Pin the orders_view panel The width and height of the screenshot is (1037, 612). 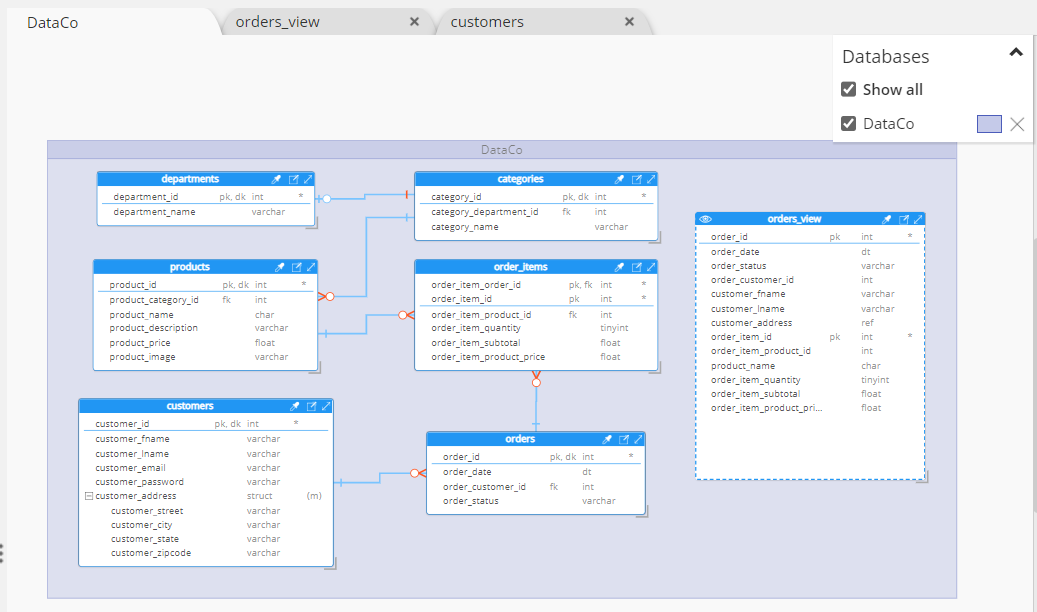coord(886,219)
